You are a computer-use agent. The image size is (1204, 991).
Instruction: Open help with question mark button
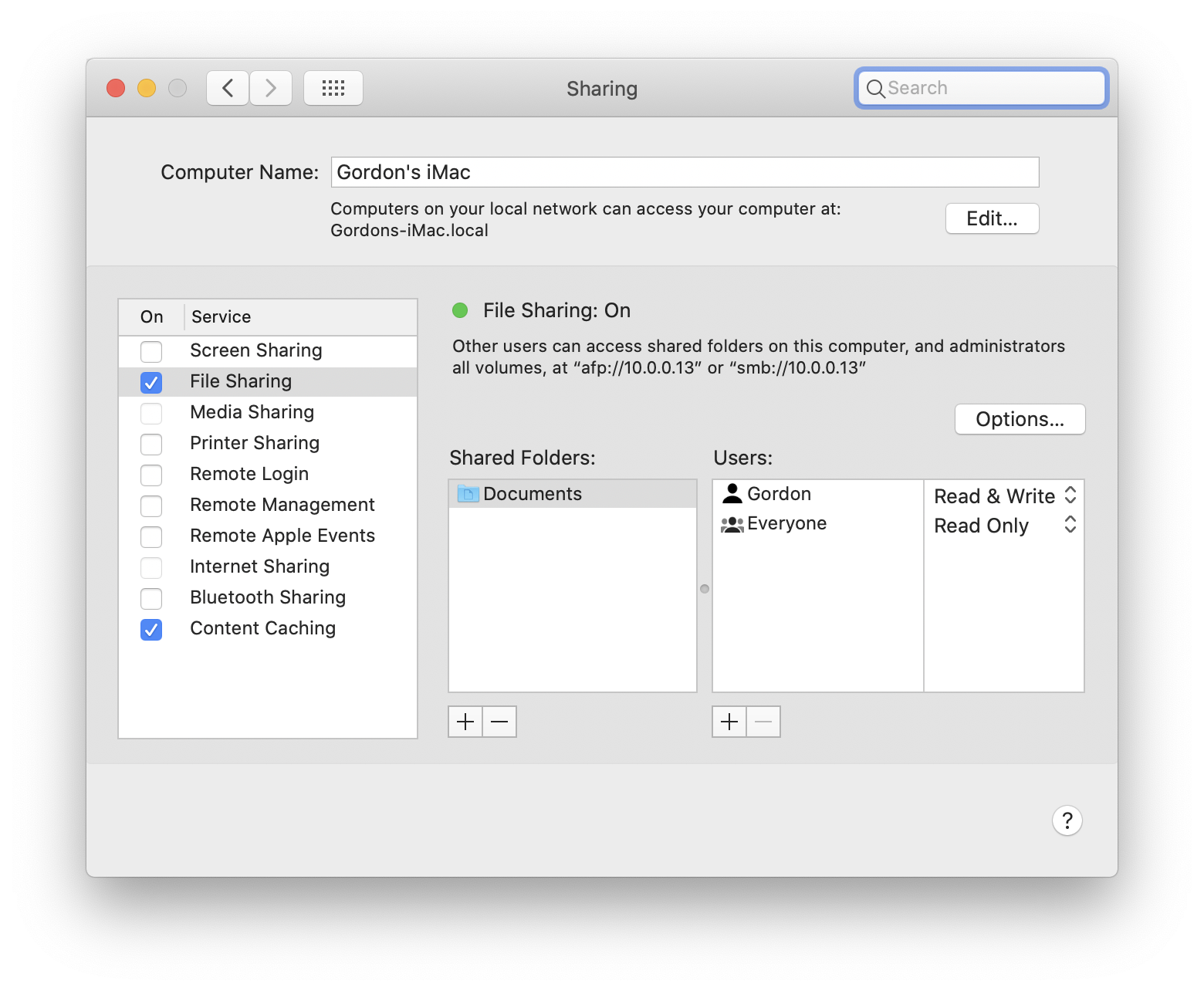point(1067,820)
